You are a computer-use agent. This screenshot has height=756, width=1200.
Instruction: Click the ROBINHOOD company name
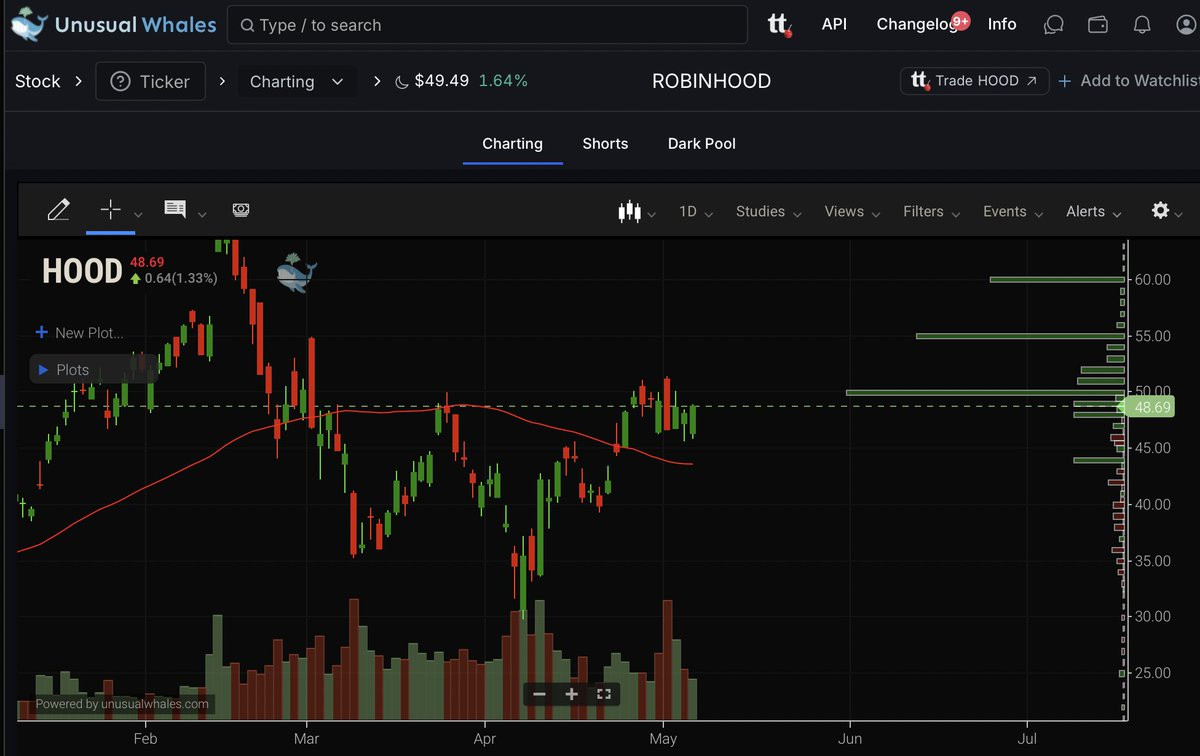pyautogui.click(x=711, y=81)
